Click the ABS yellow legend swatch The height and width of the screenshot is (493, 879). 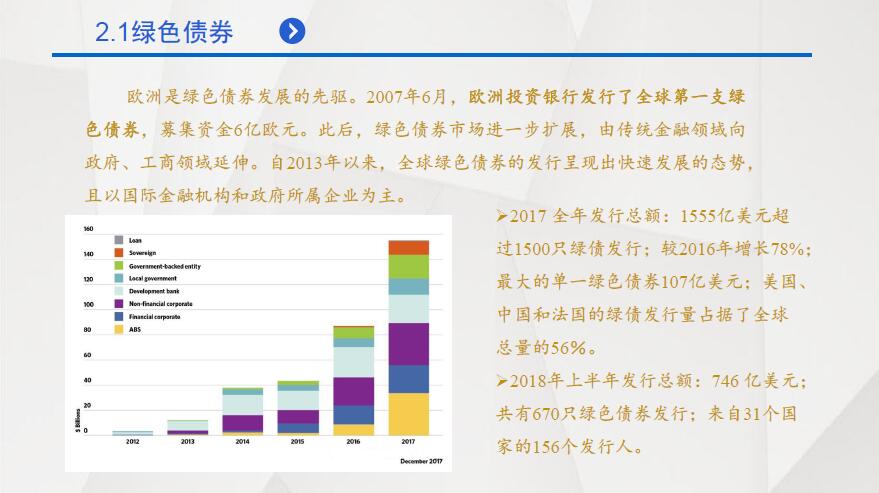[x=119, y=329]
